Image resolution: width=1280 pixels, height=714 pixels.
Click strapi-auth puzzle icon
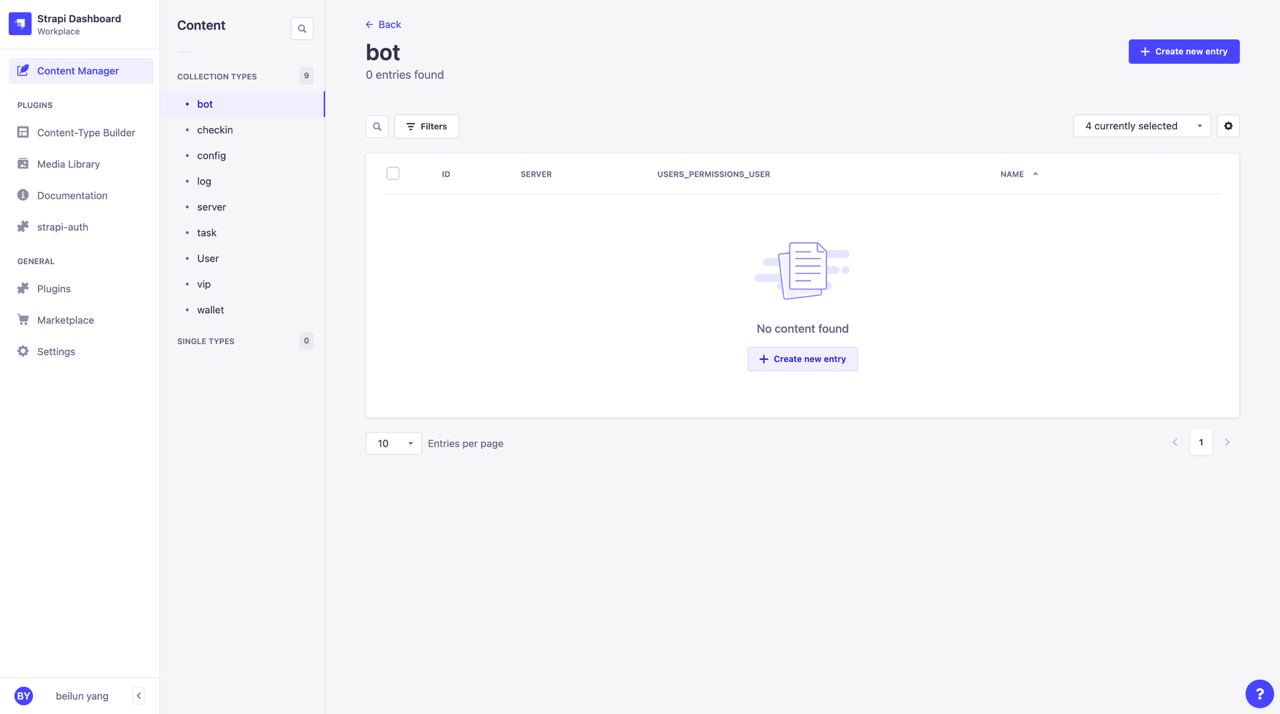click(x=23, y=227)
